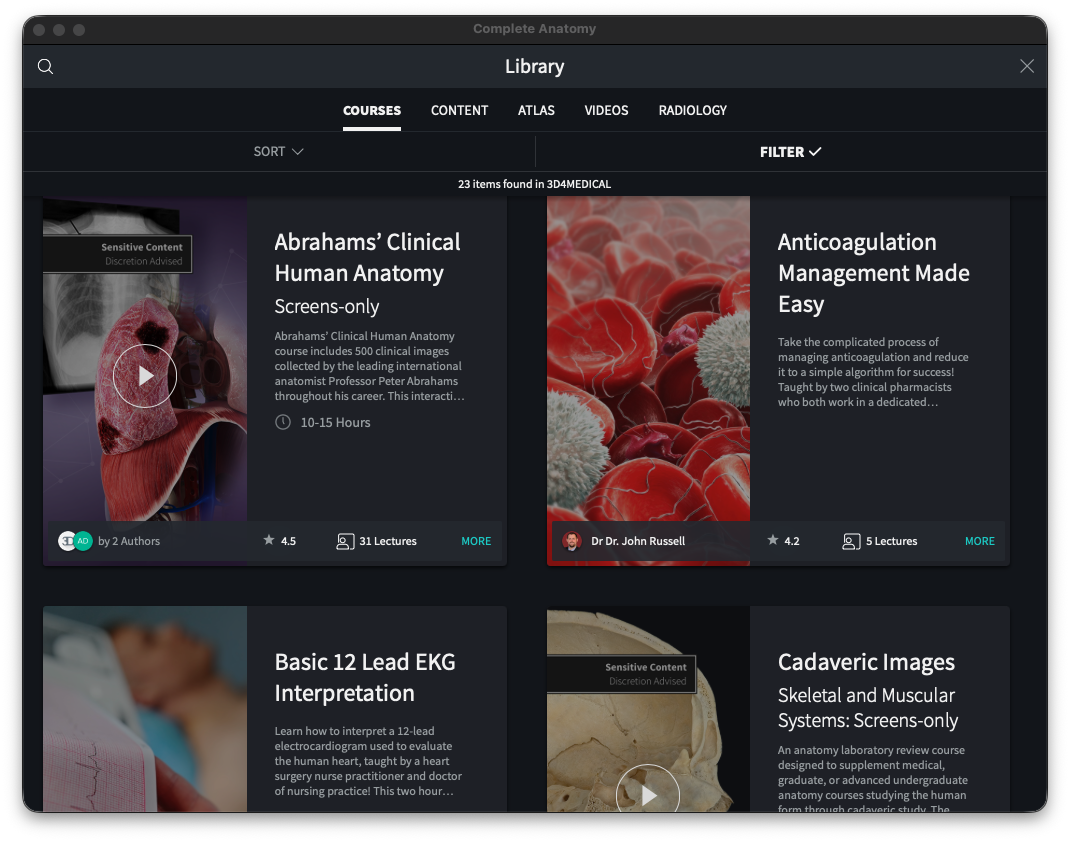This screenshot has width=1070, height=842.
Task: Select the 'Anticoagulation Management Made Easy' title
Action: coord(873,273)
